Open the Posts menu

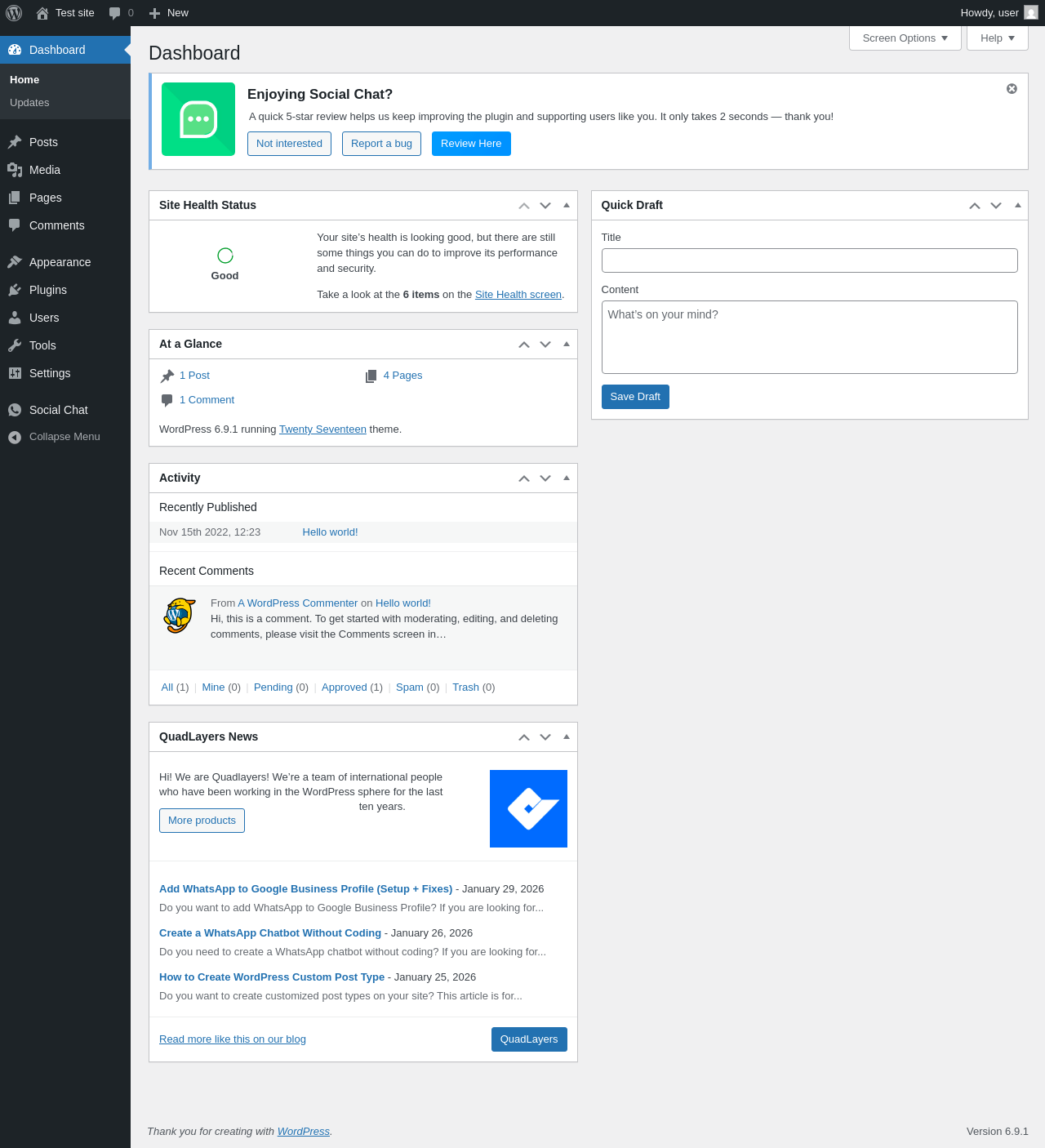pos(65,142)
